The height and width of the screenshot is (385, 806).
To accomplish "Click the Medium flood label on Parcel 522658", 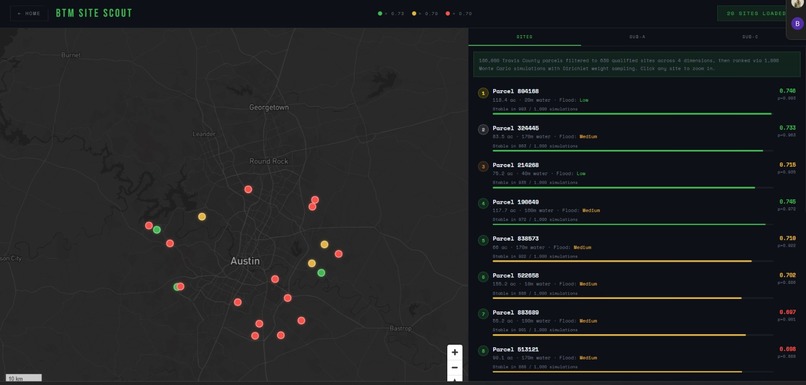I will click(x=588, y=284).
